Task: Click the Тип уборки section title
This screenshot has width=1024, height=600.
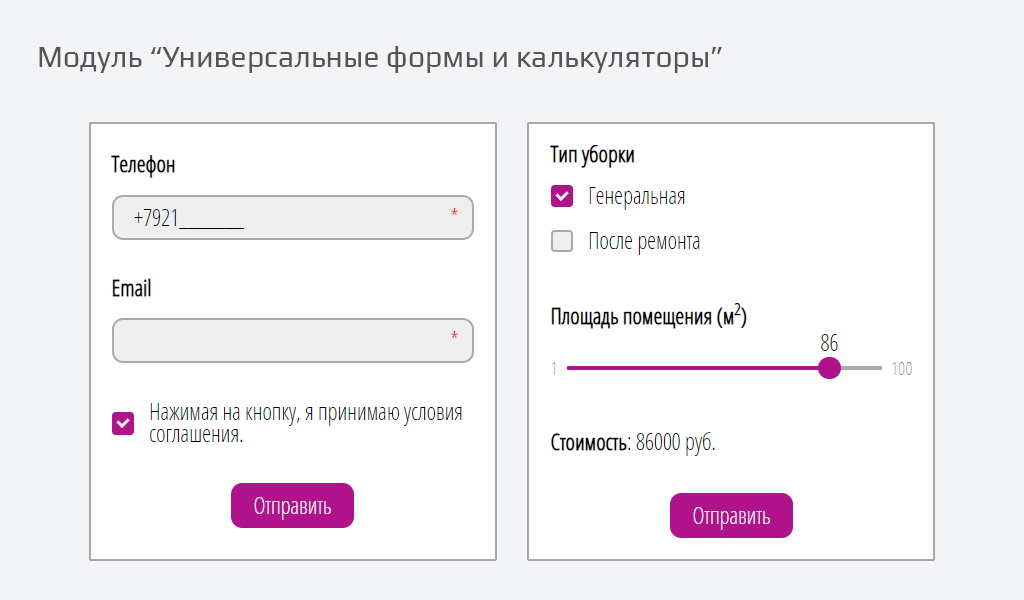Action: tap(592, 154)
